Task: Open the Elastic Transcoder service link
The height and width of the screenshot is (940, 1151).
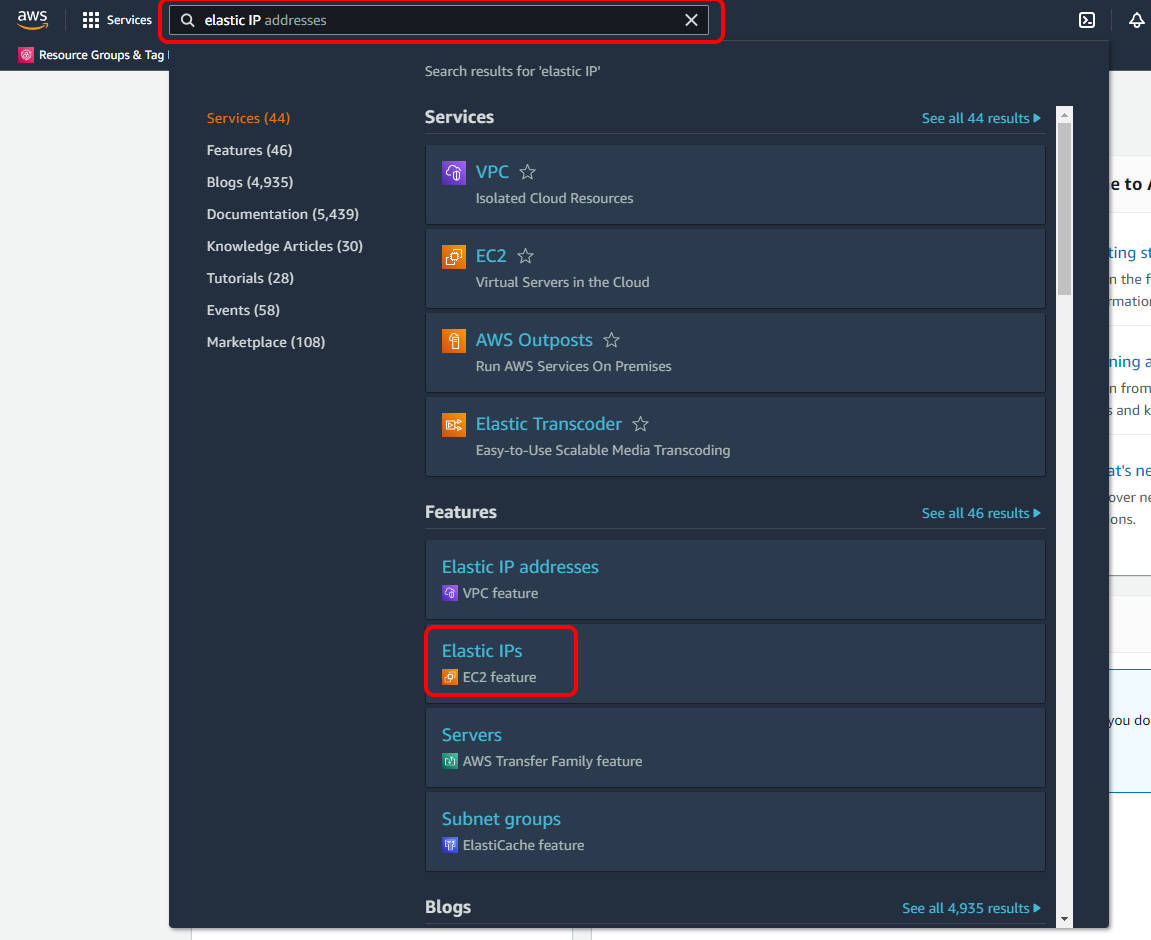Action: tap(548, 424)
